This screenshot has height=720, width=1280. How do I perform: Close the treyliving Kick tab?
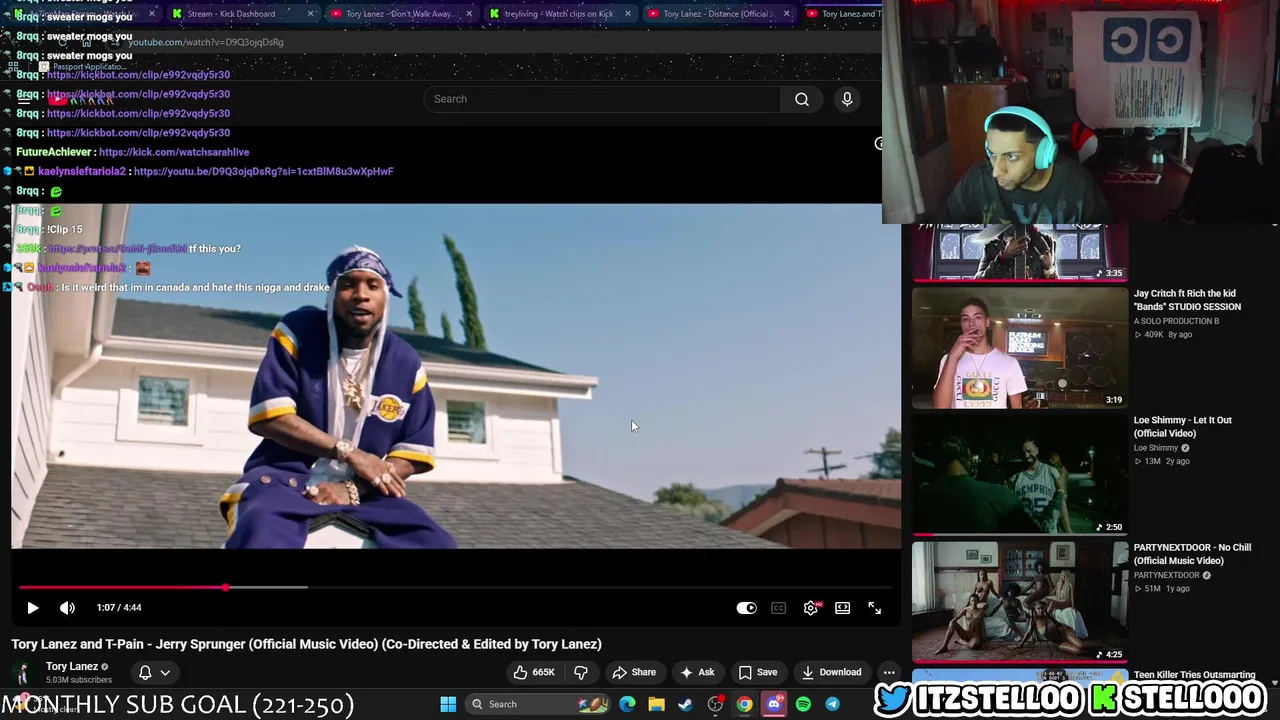628,14
